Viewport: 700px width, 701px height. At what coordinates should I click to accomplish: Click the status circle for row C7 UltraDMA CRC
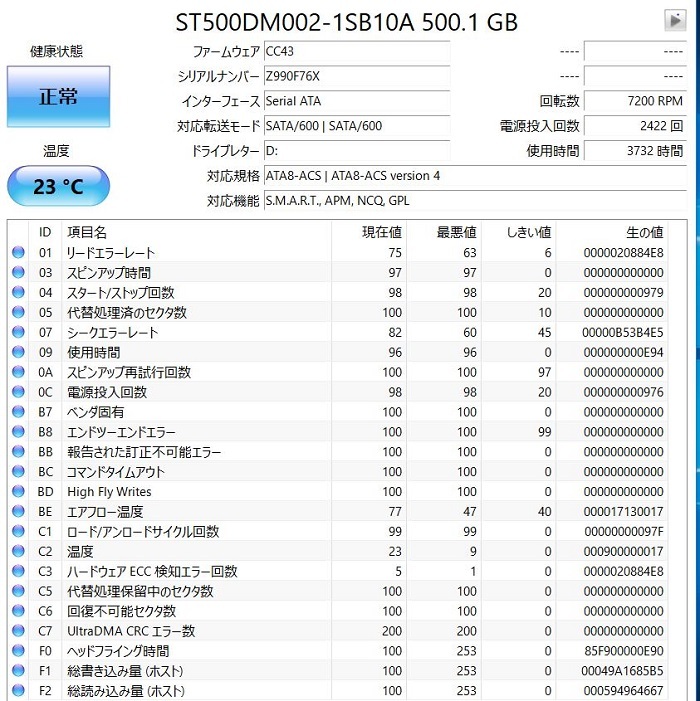click(18, 631)
